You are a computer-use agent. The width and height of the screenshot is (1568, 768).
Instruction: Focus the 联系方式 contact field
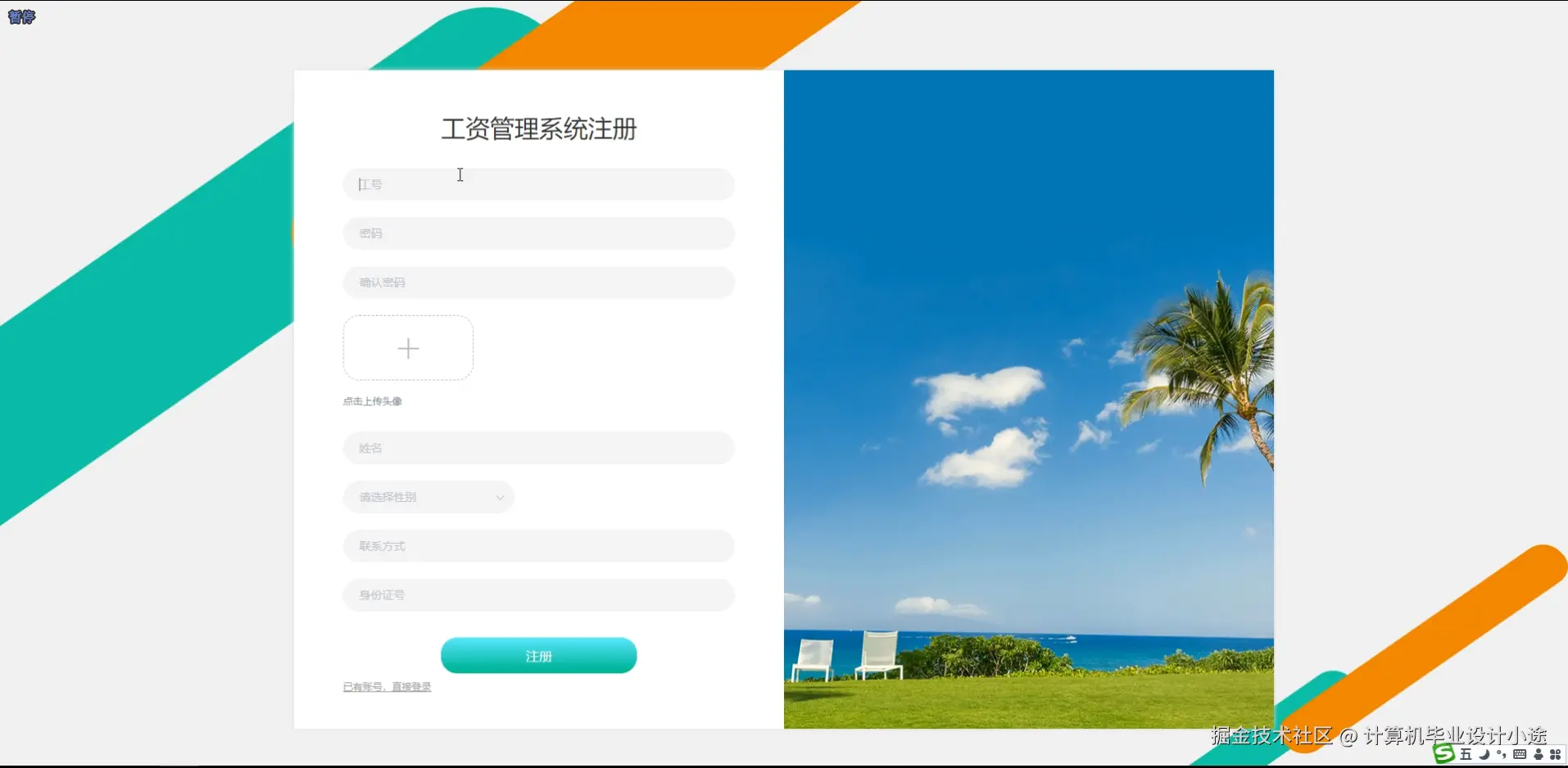pyautogui.click(x=538, y=546)
